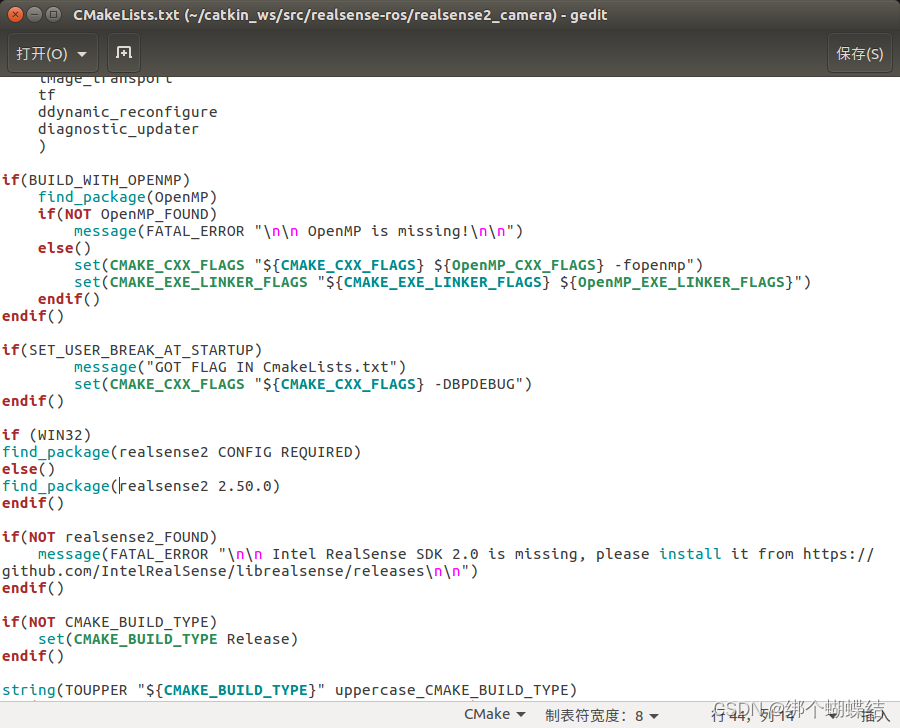Minimize the gedit window
The width and height of the screenshot is (900, 728).
(34, 14)
